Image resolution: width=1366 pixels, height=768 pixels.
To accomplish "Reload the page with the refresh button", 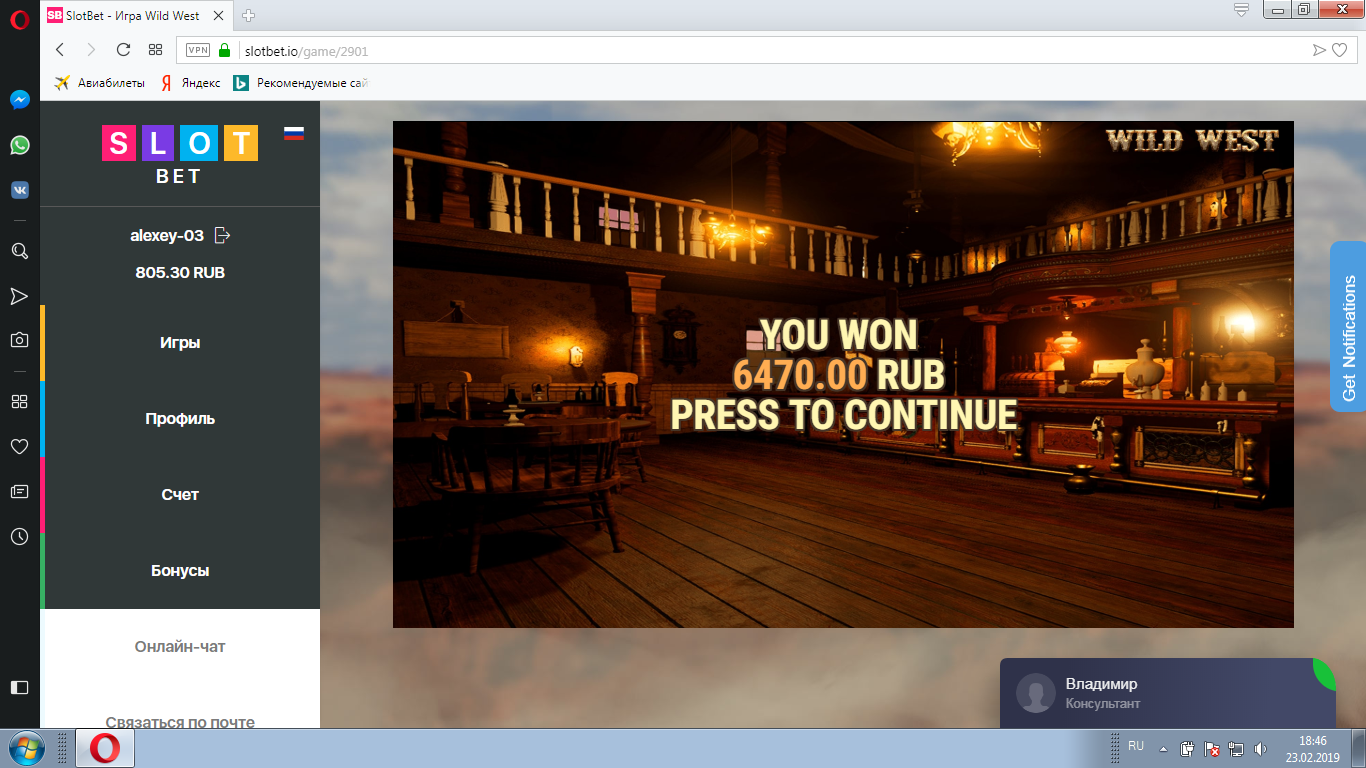I will [123, 50].
